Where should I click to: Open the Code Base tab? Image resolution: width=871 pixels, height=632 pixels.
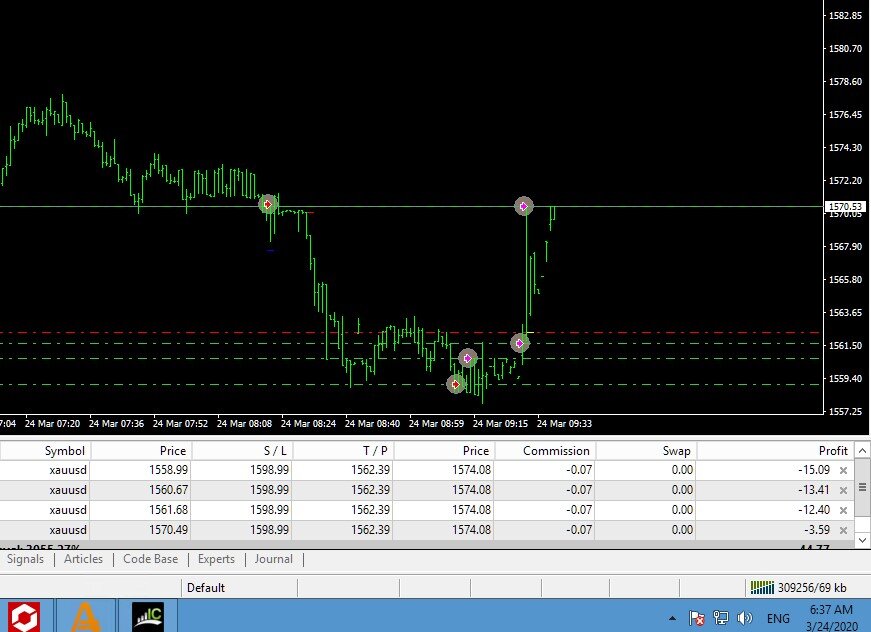click(x=151, y=559)
